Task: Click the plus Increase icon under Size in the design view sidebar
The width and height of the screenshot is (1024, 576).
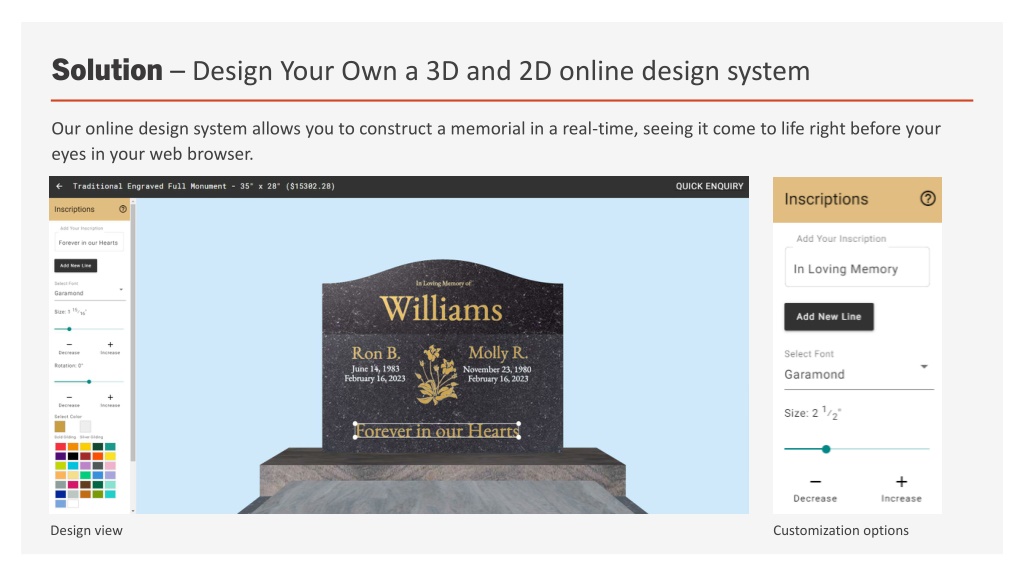Action: [110, 344]
